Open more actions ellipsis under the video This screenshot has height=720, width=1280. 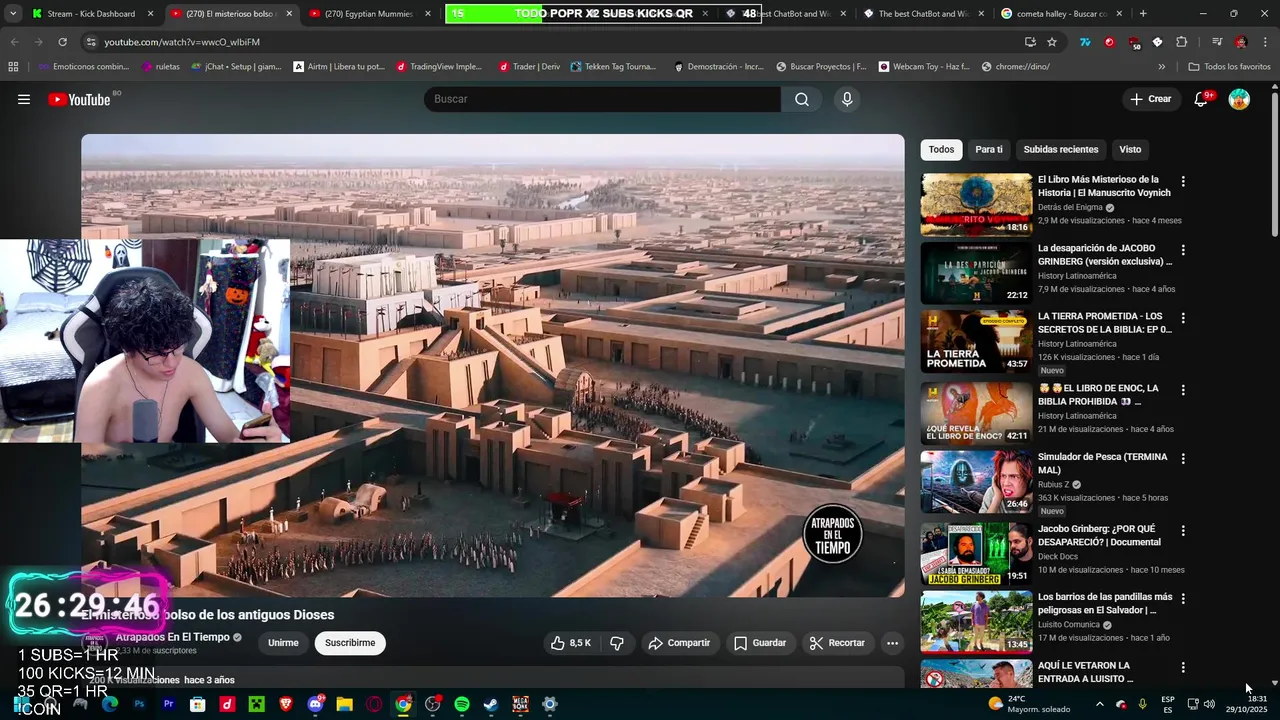click(892, 643)
